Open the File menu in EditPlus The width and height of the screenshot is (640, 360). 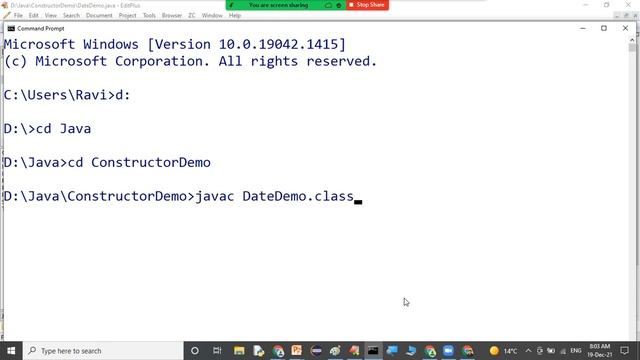tap(18, 16)
